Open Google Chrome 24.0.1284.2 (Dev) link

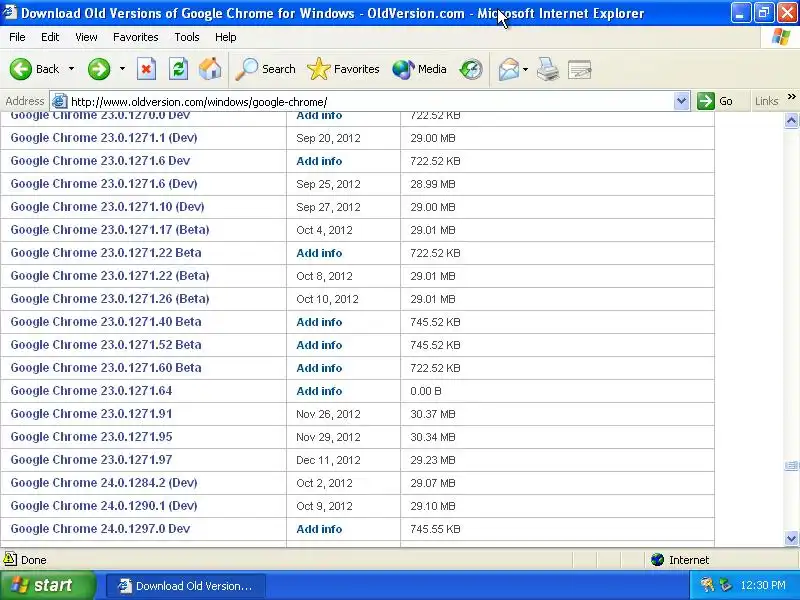[104, 483]
